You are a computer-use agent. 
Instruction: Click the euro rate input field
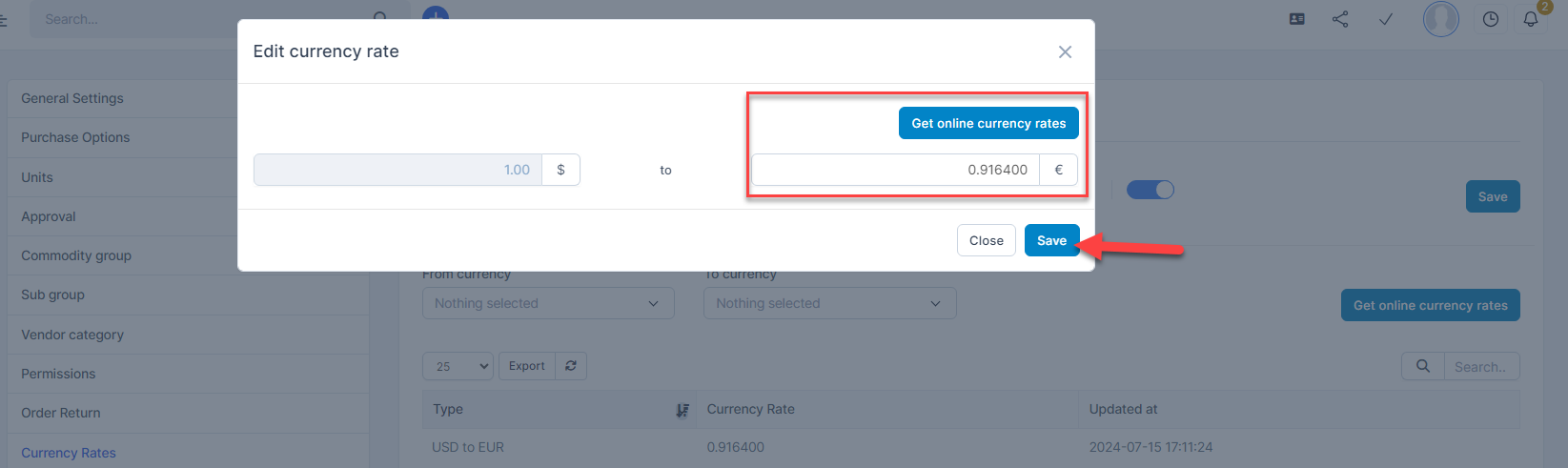point(895,170)
